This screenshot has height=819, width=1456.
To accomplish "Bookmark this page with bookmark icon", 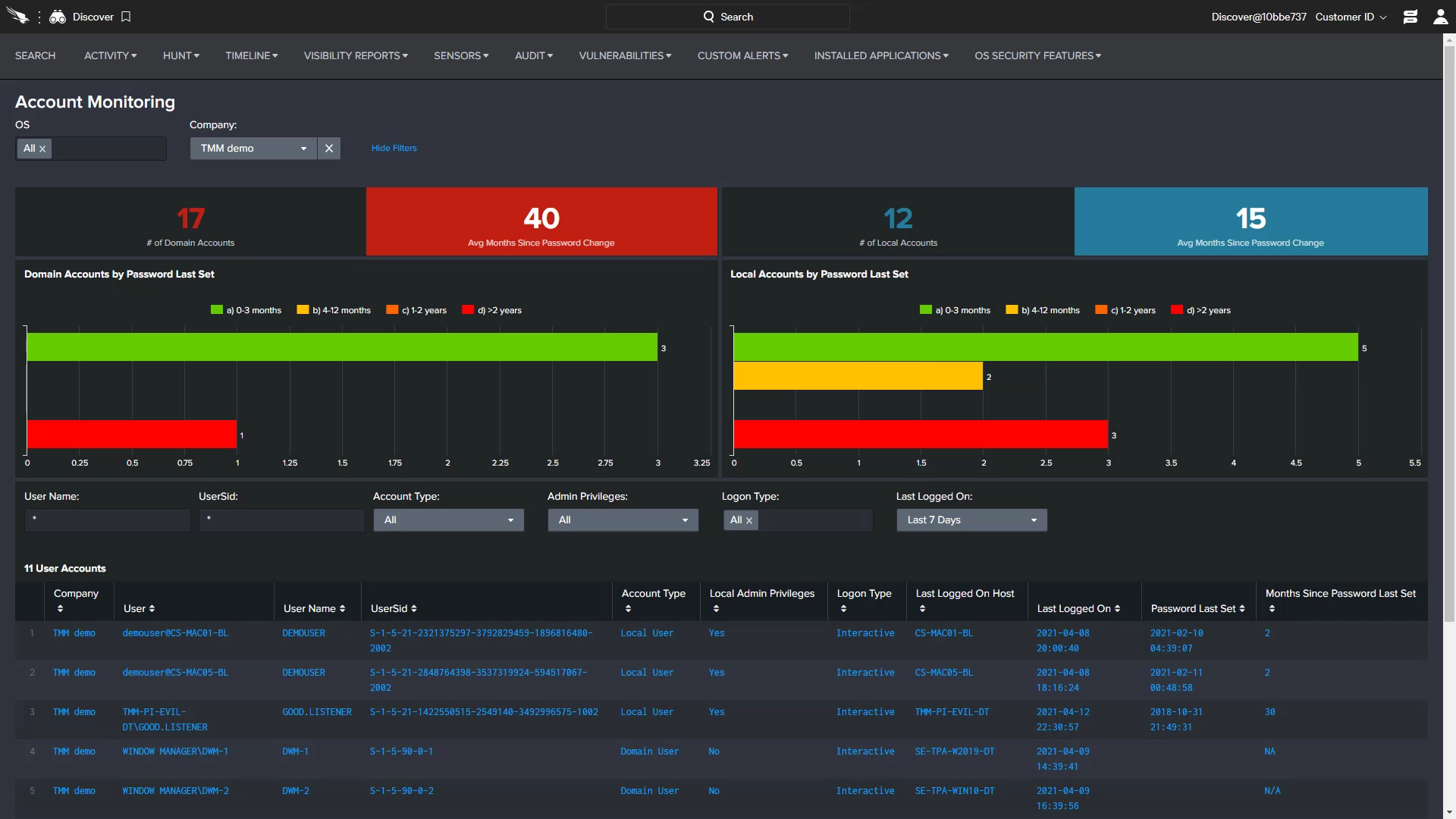I will 126,17.
